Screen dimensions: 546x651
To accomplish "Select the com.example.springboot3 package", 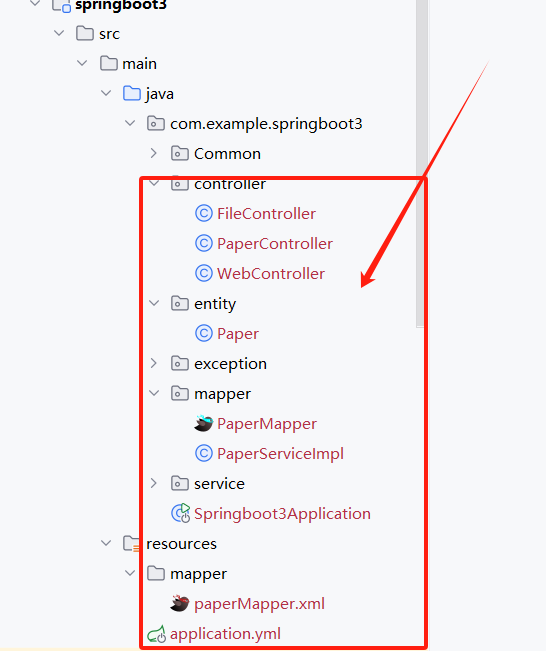I will coord(266,124).
